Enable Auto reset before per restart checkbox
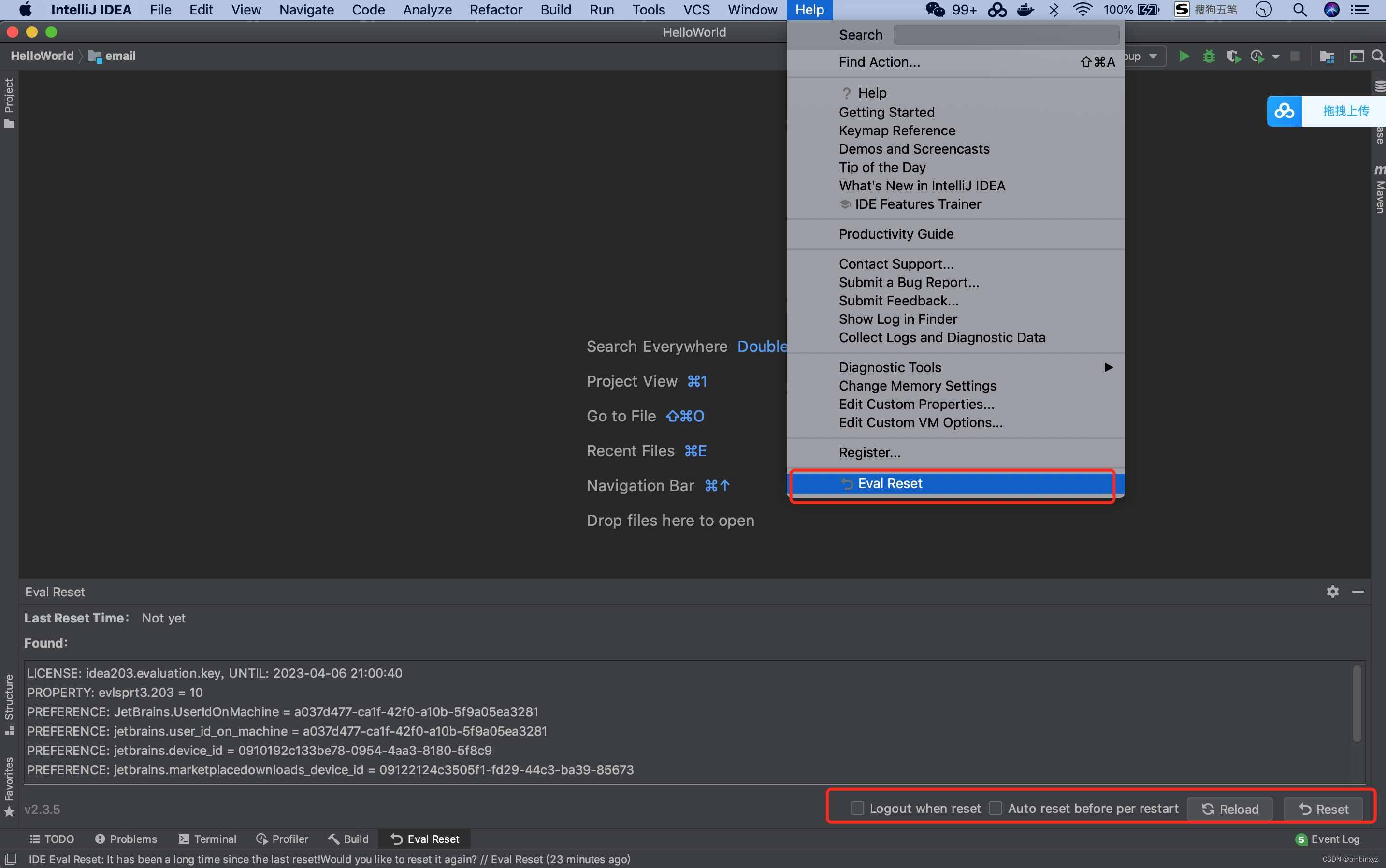Screen dimensions: 1386x868 pyautogui.click(x=996, y=808)
